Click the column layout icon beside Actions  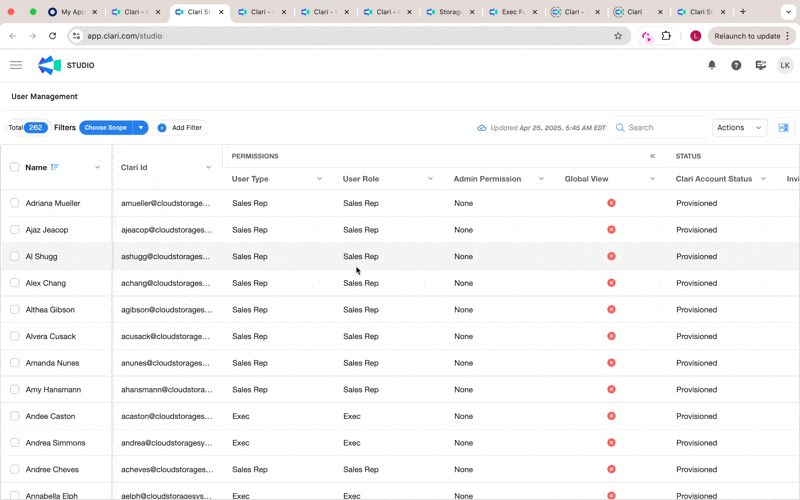tap(784, 128)
